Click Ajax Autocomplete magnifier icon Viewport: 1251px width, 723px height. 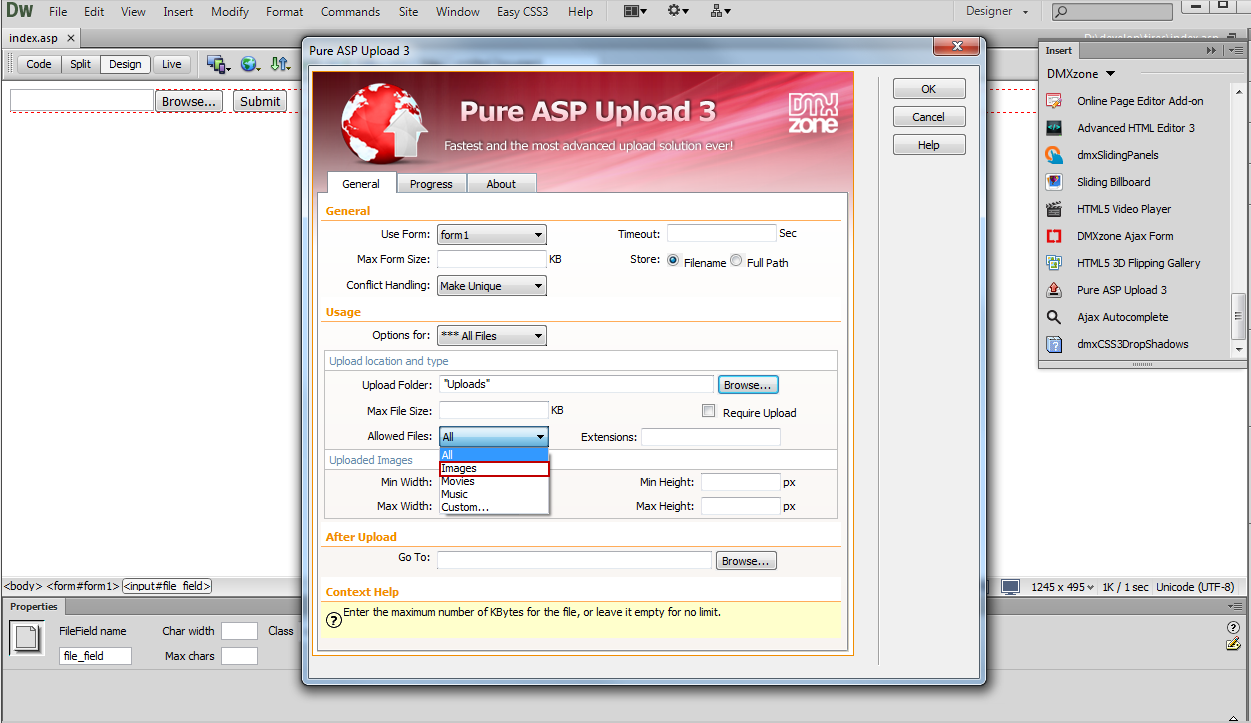[1054, 317]
